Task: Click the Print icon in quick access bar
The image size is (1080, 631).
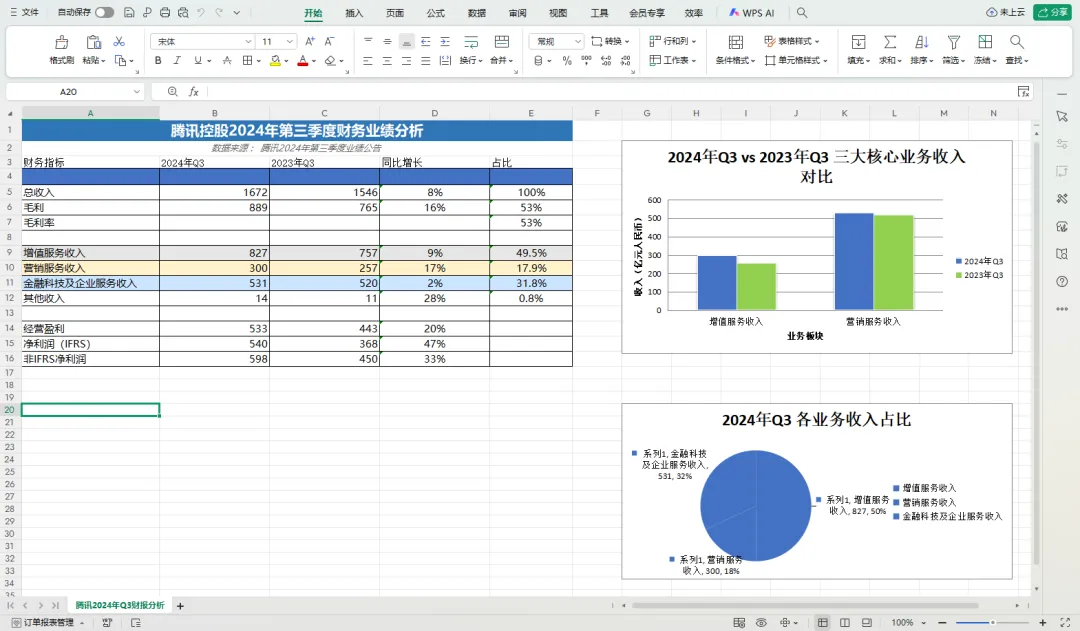Action: 164,13
